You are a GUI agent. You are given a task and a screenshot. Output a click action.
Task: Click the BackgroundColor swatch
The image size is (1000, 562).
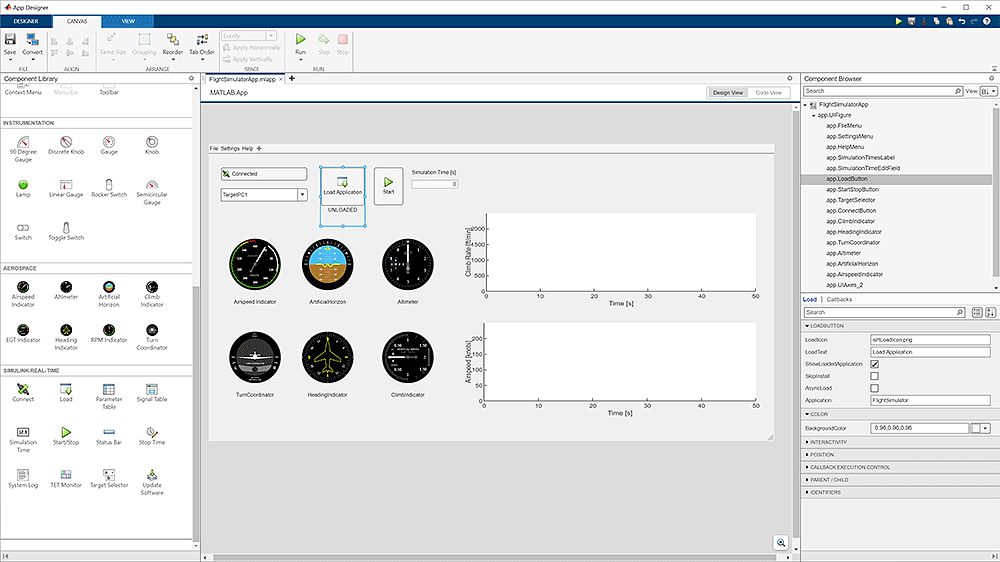click(x=975, y=428)
